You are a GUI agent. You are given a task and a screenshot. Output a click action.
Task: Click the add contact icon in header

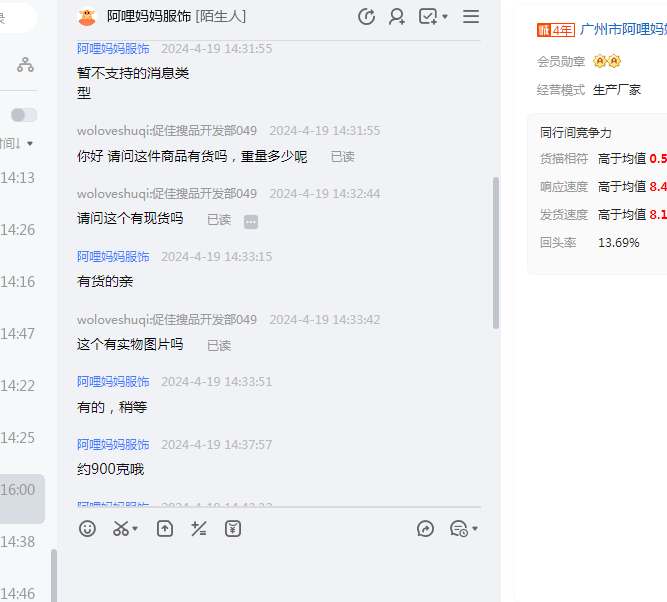coord(397,16)
